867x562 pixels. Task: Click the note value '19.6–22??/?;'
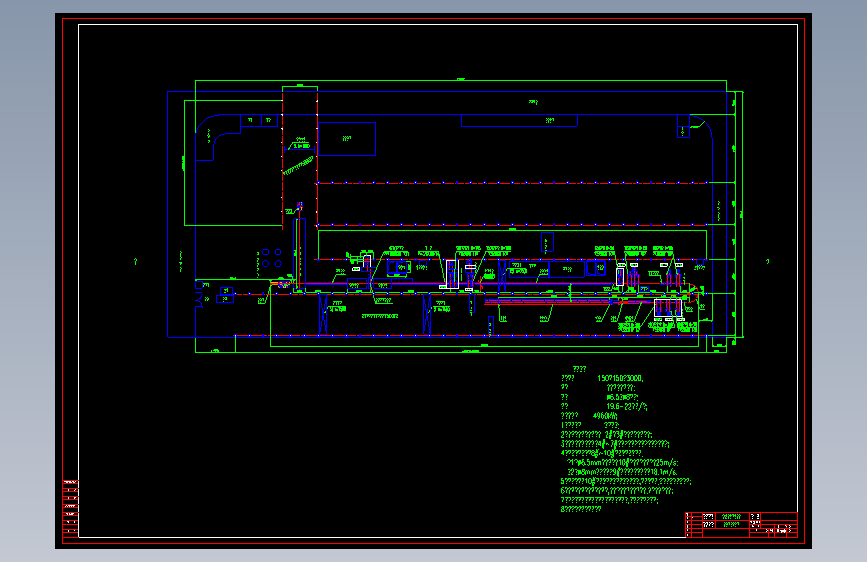(x=626, y=407)
